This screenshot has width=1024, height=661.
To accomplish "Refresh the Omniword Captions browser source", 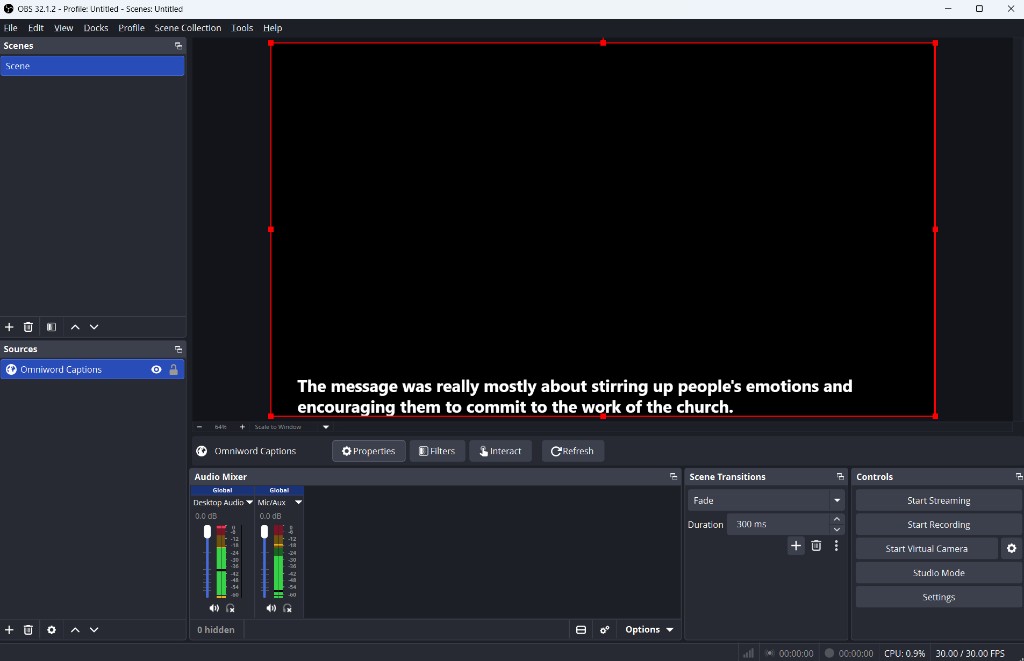I will tap(572, 451).
